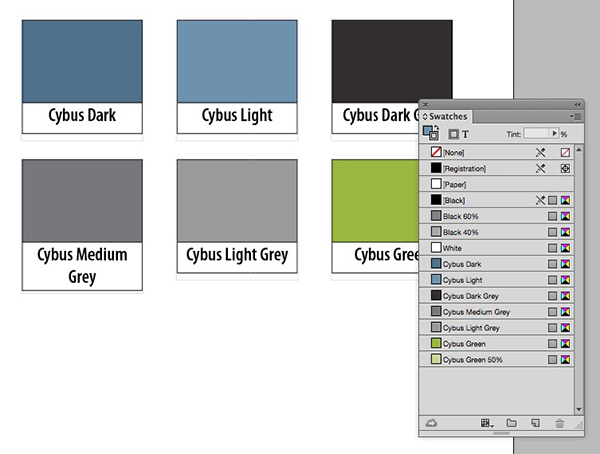600x454 pixels.
Task: Click the scrollbar up arrow in Swatches list
Action: coord(579,150)
